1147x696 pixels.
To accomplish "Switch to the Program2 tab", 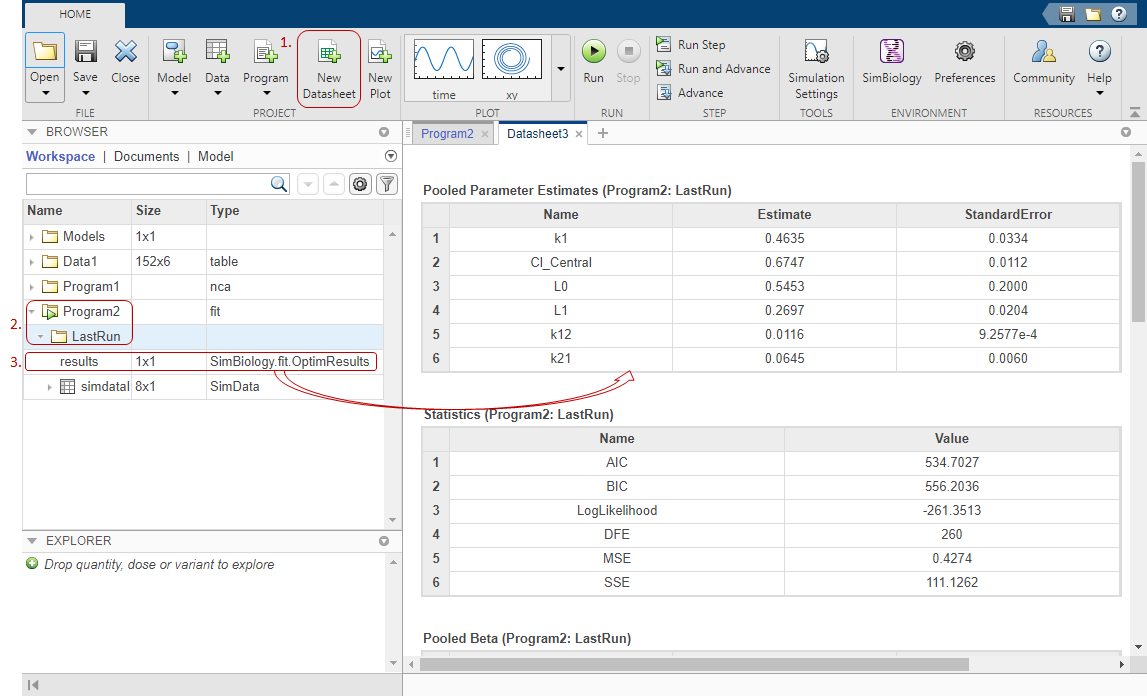I will point(446,133).
